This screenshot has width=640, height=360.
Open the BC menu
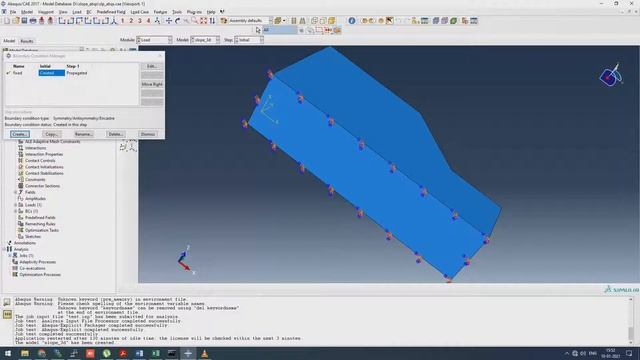[x=89, y=12]
